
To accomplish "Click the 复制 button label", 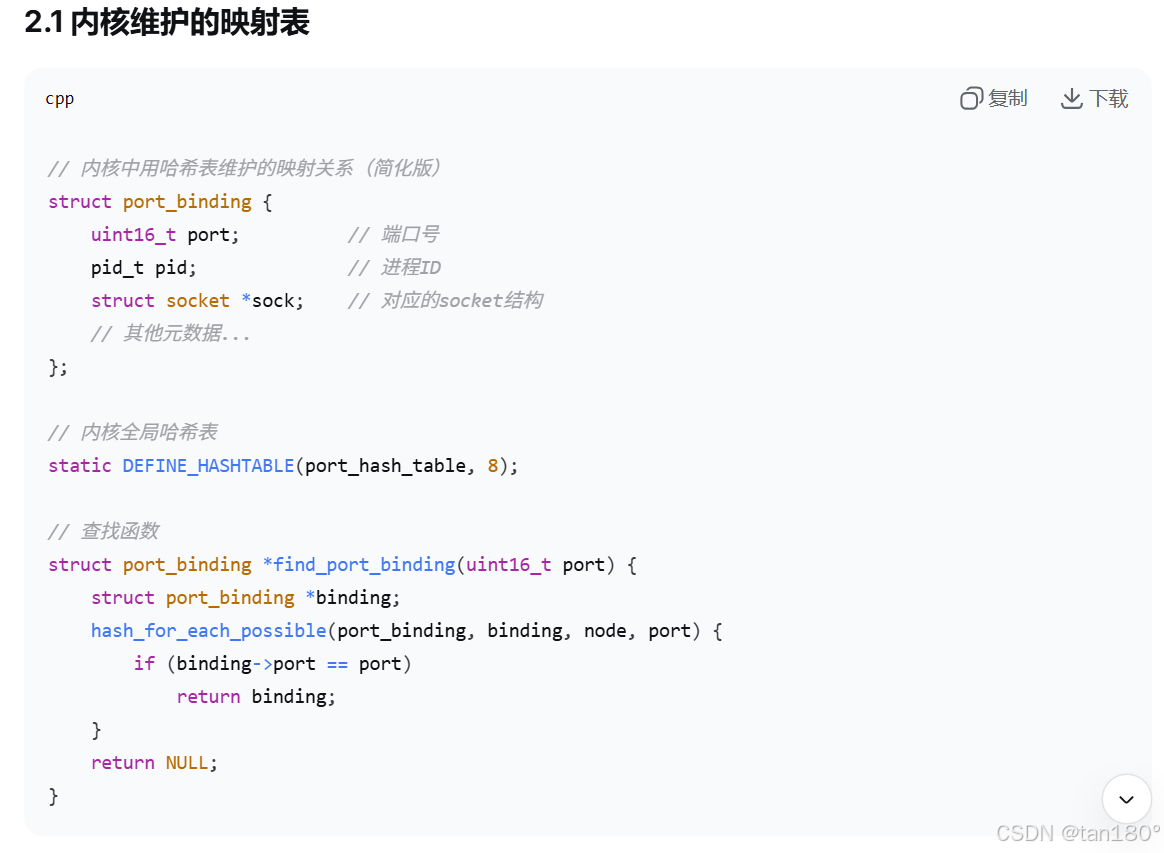I will (x=1007, y=99).
